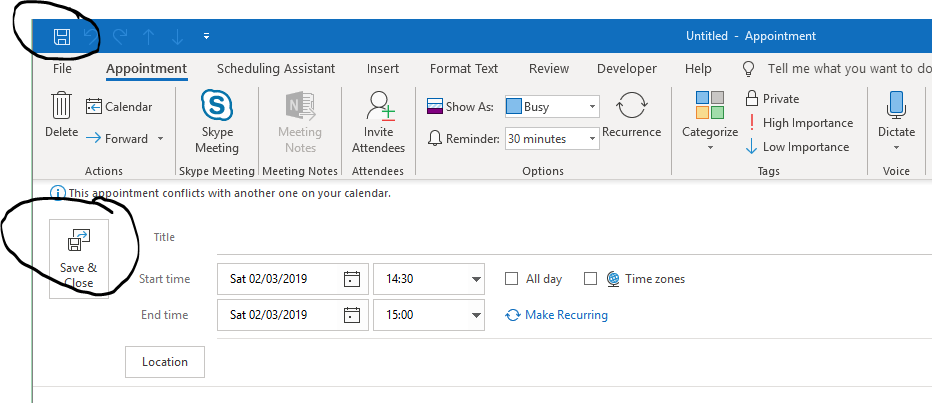Image resolution: width=932 pixels, height=403 pixels.
Task: Open Calendar from Actions group
Action: point(119,107)
